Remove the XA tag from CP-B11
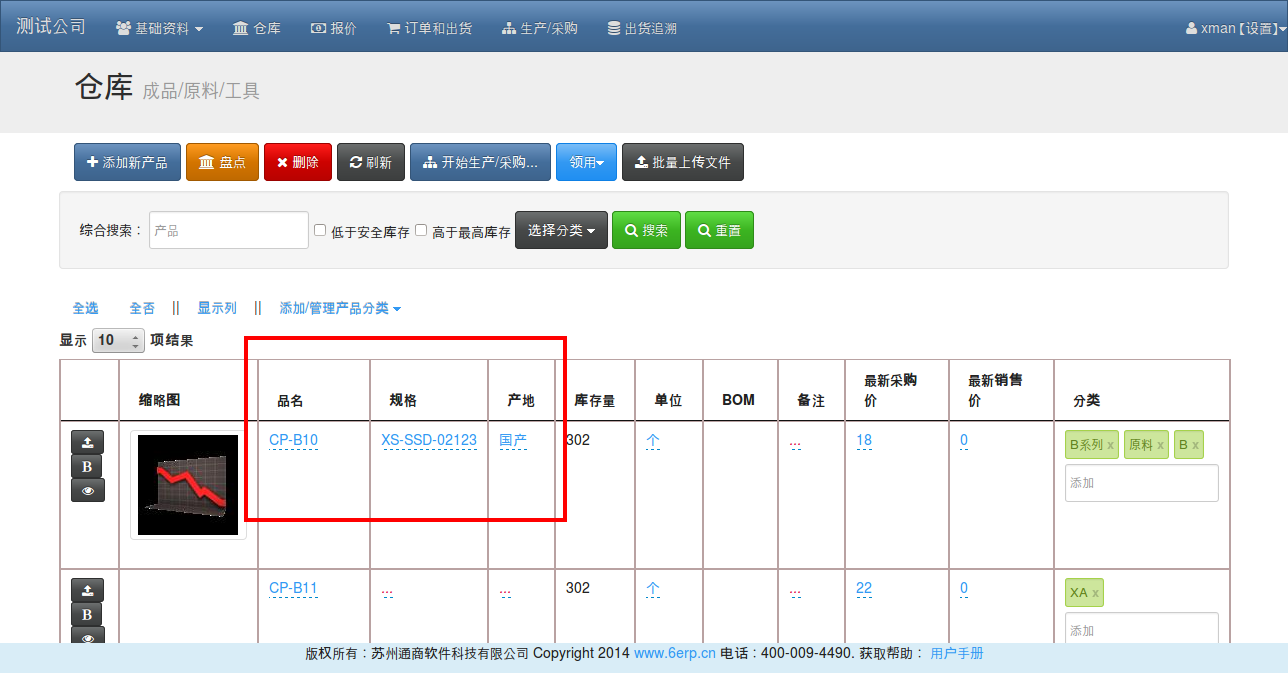Image resolution: width=1288 pixels, height=673 pixels. click(1095, 593)
